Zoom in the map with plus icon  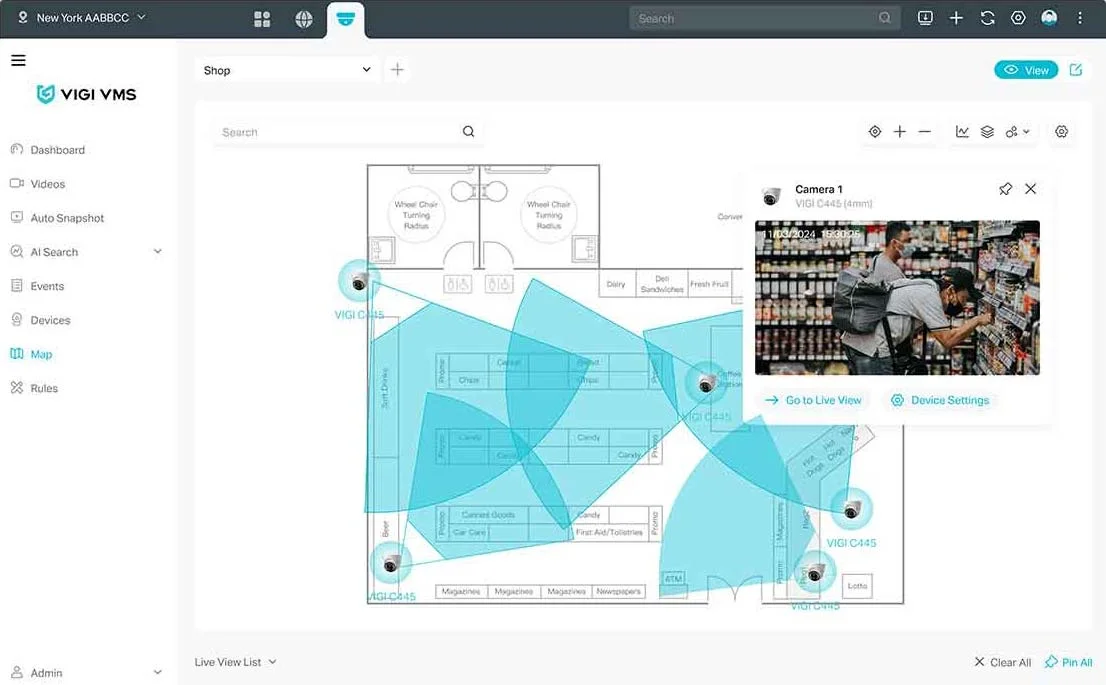point(899,132)
